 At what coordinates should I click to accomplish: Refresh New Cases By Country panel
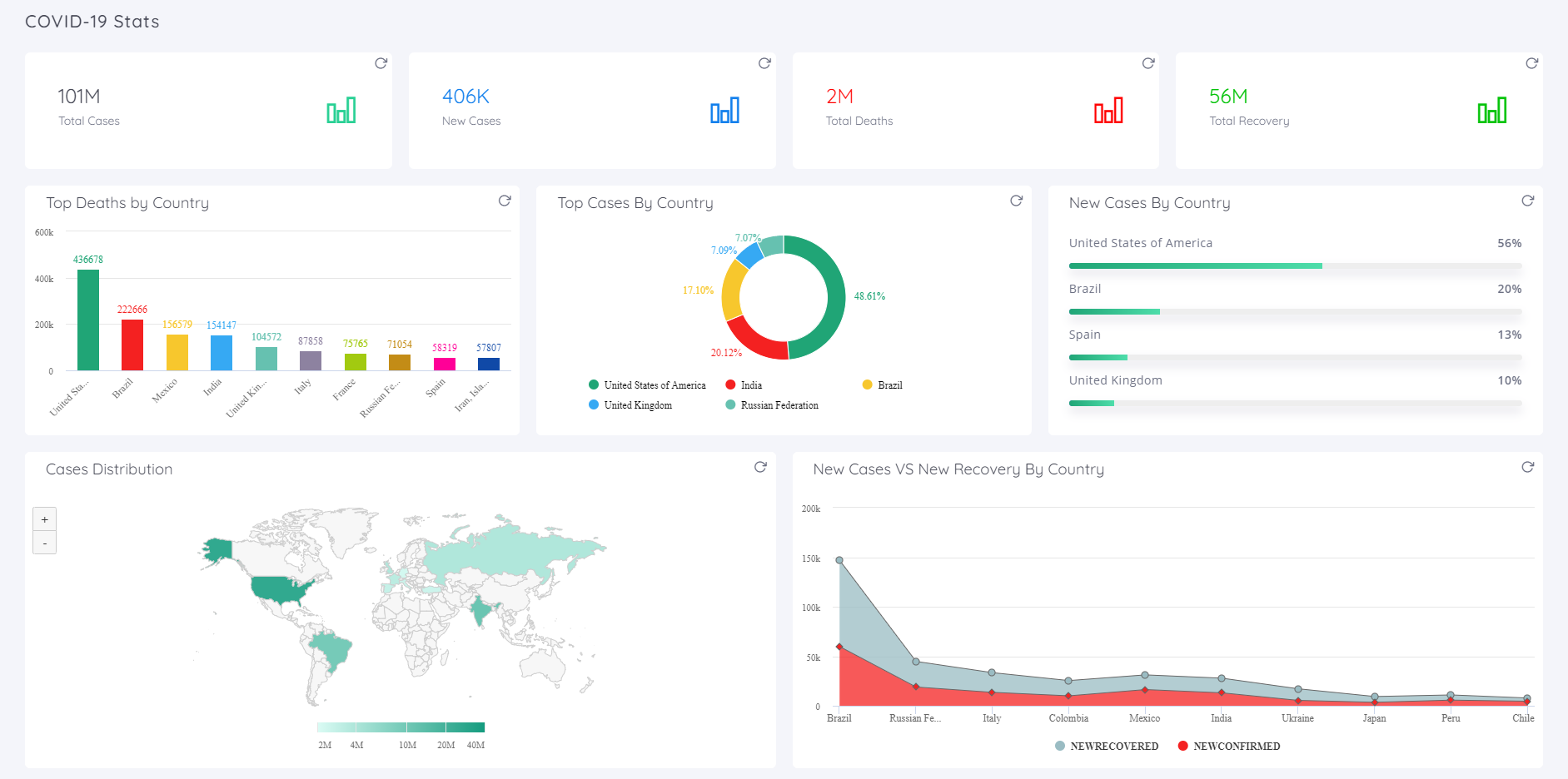point(1527,201)
